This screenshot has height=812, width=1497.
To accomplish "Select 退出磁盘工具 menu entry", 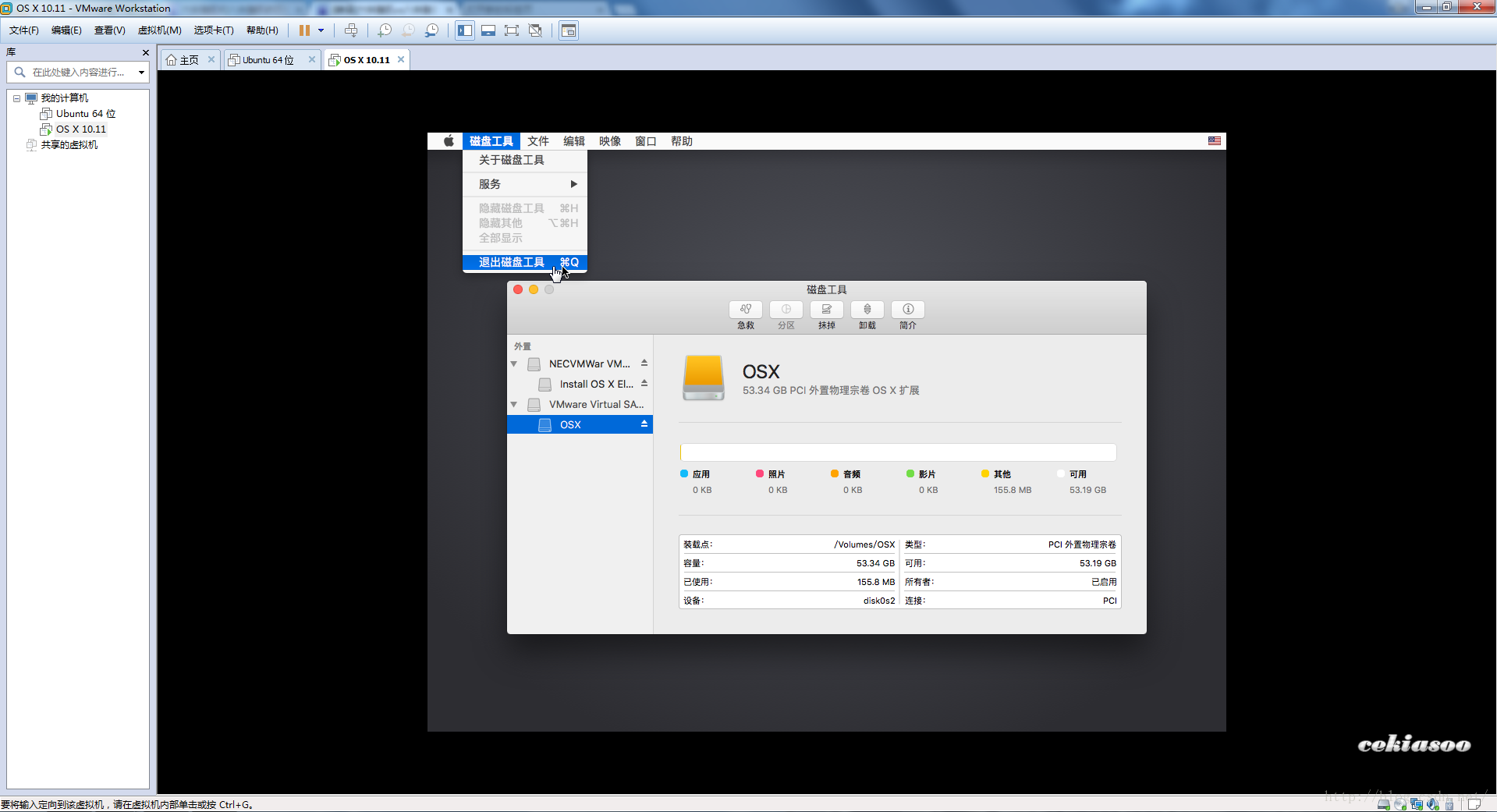I will tap(525, 262).
